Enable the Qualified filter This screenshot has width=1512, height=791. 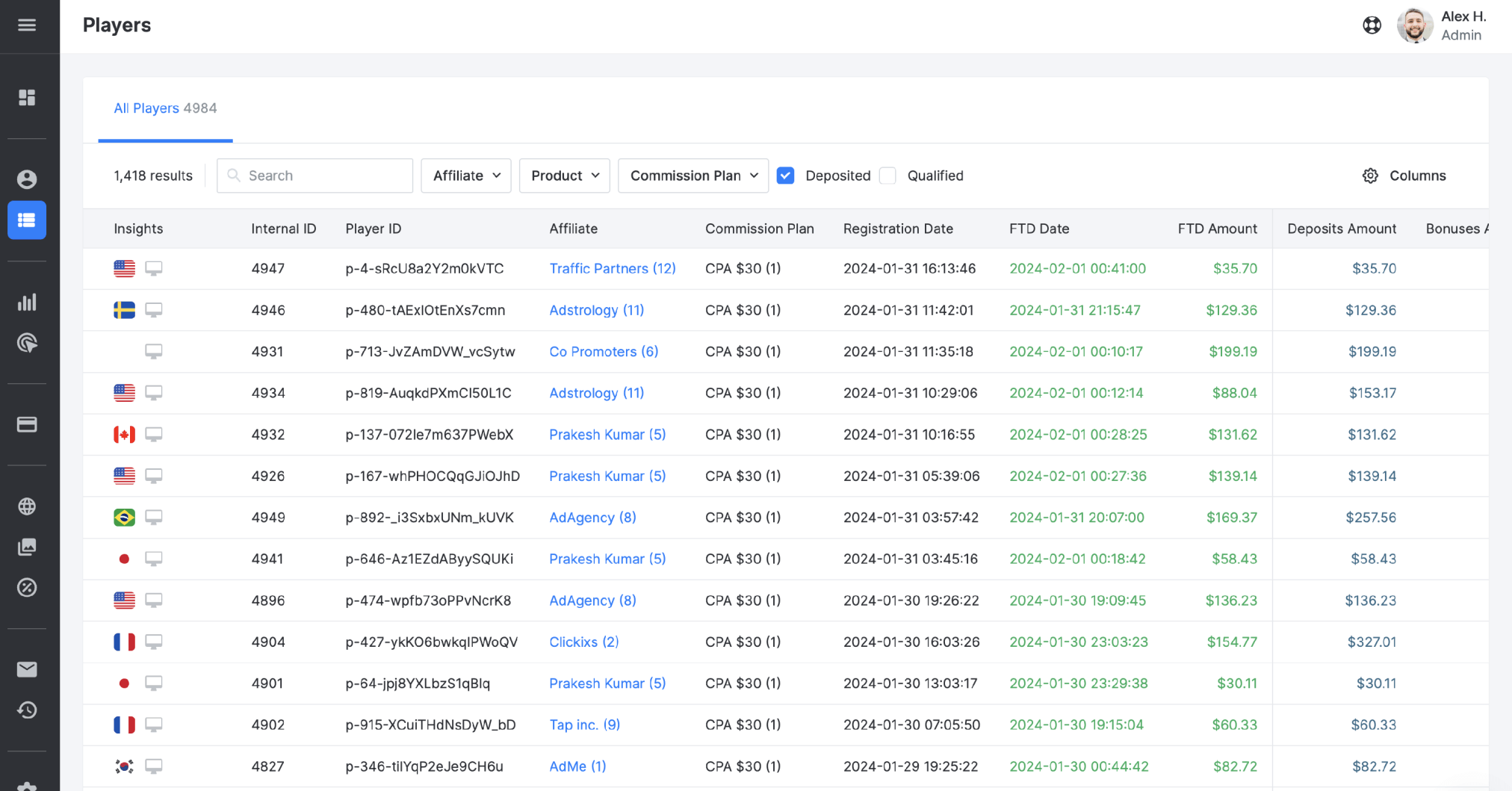tap(887, 176)
